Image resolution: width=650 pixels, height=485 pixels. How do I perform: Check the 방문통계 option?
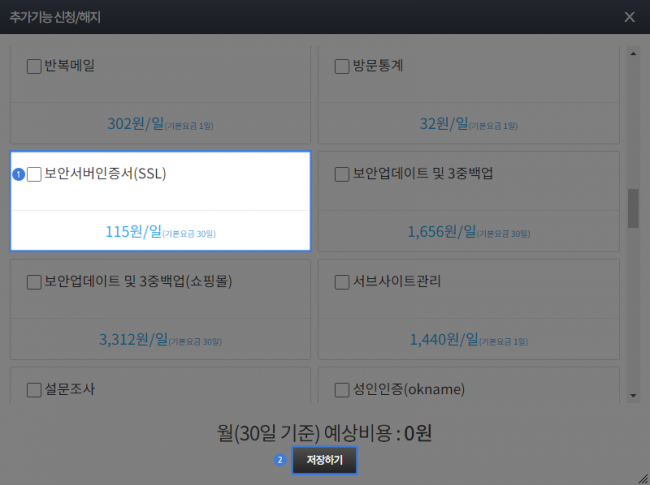click(x=341, y=67)
